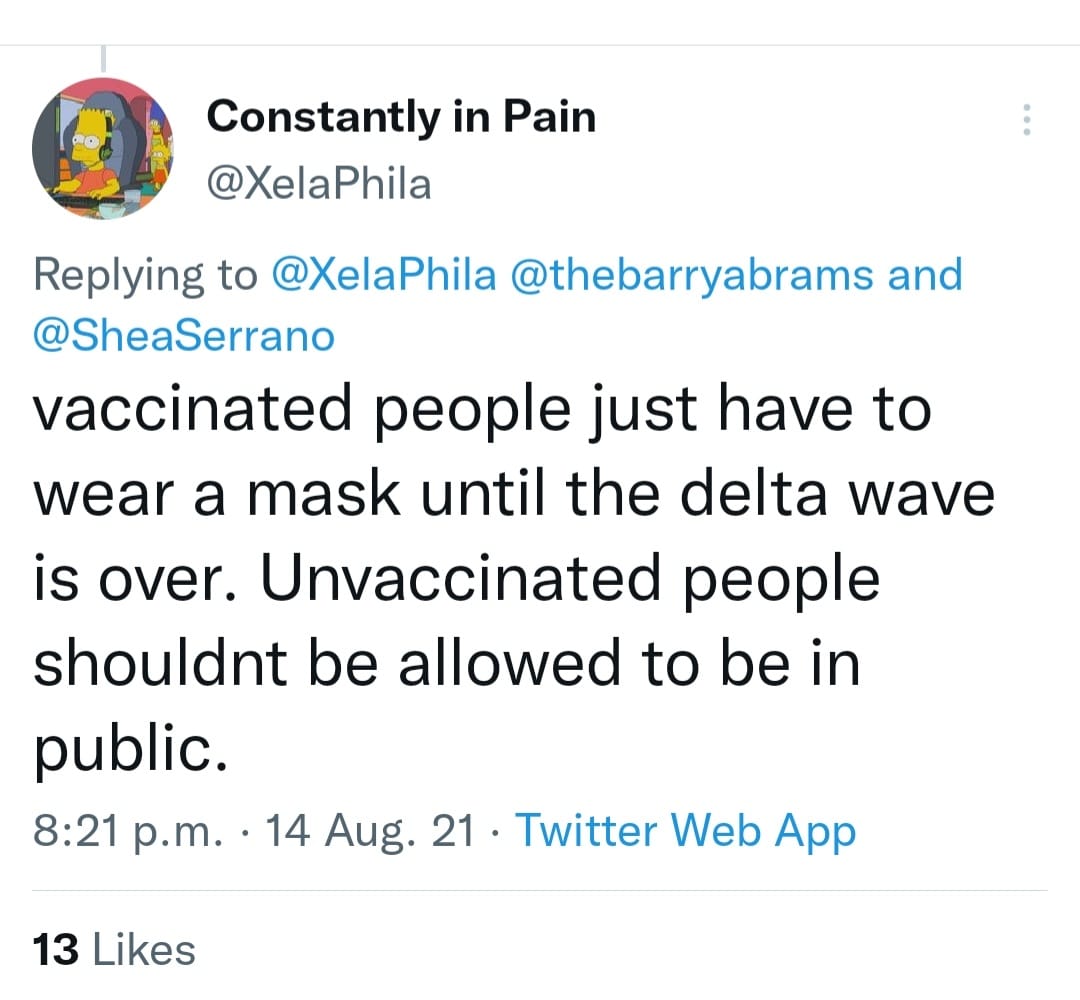Viewport: 1080px width, 1000px height.
Task: Open the "Constantly in Pain" display name
Action: point(401,117)
